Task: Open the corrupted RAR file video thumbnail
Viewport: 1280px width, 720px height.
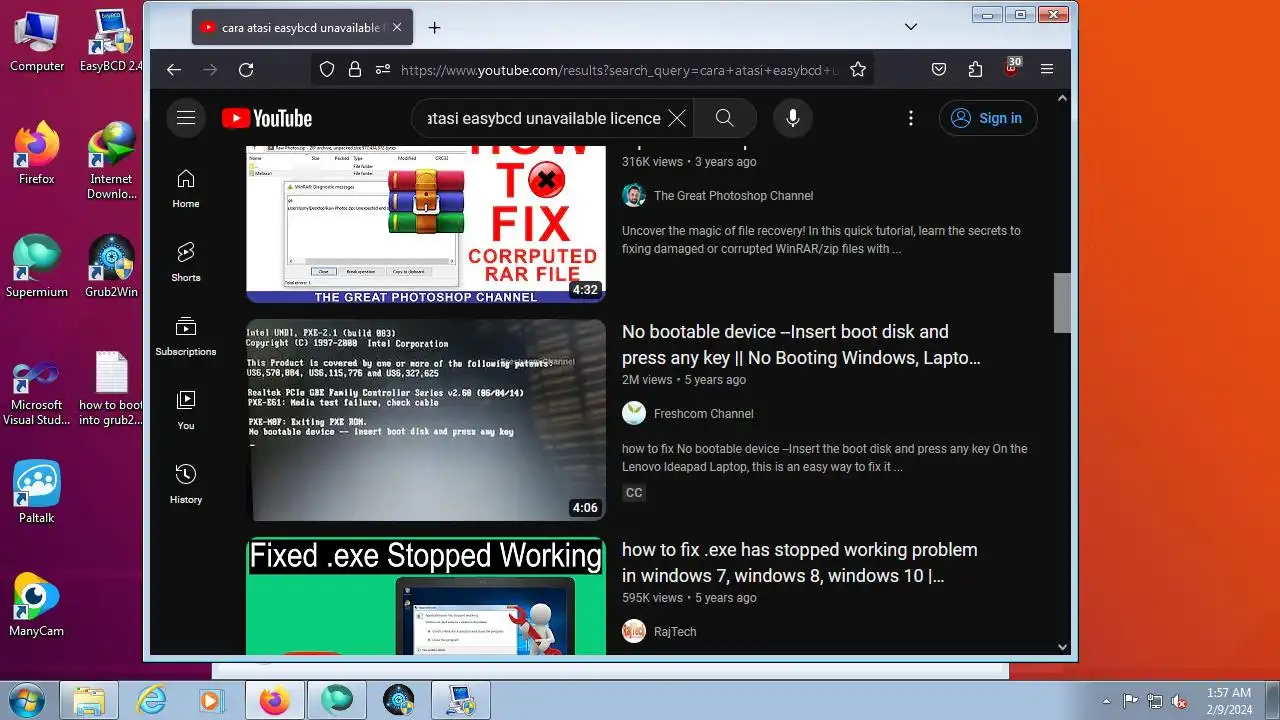Action: tap(426, 224)
